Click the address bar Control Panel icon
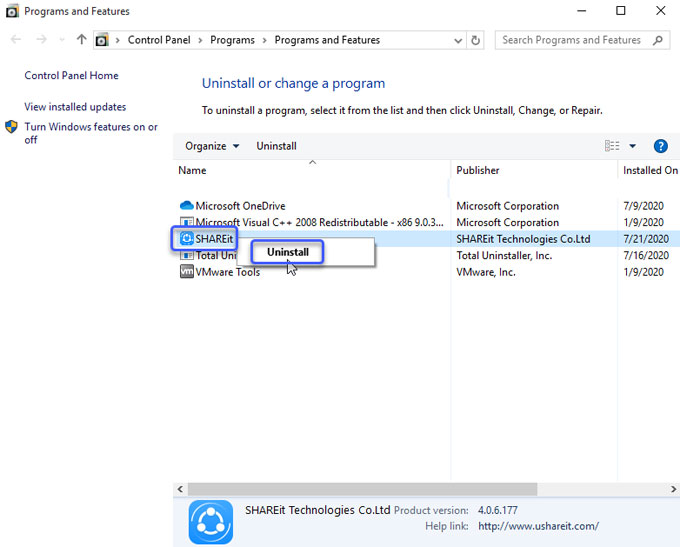Viewport: 680px width, 547px height. click(x=101, y=40)
